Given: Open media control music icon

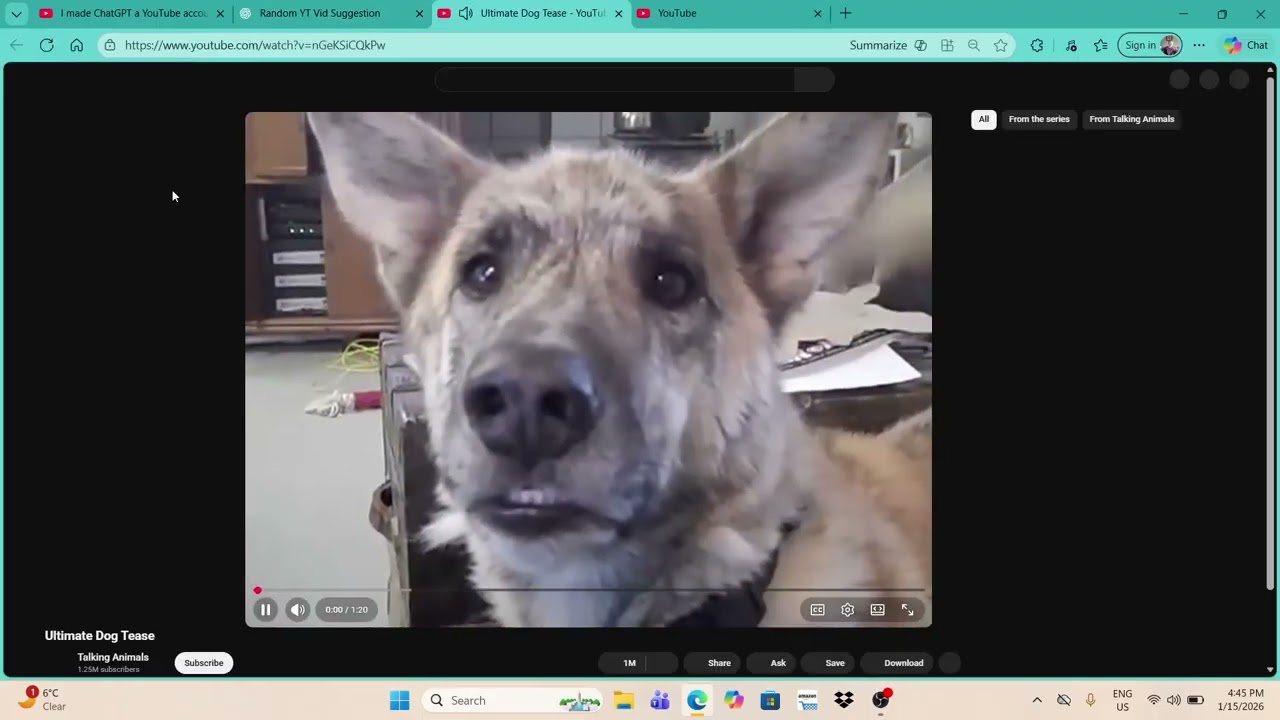Looking at the screenshot, I should tap(1071, 45).
